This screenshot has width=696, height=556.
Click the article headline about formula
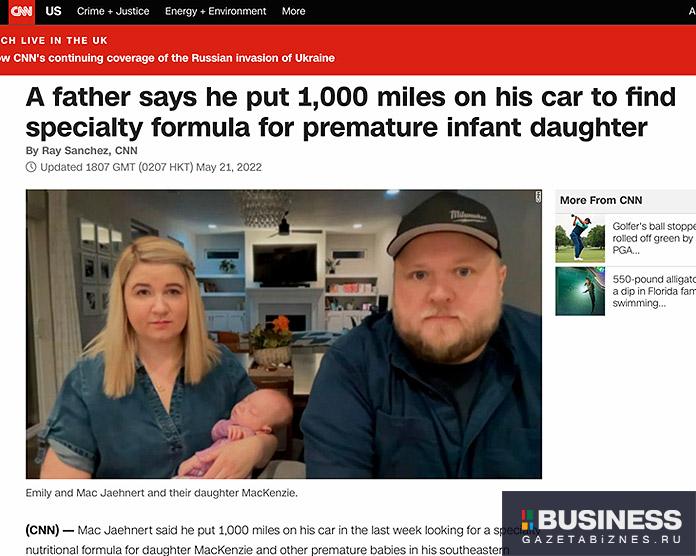click(351, 112)
